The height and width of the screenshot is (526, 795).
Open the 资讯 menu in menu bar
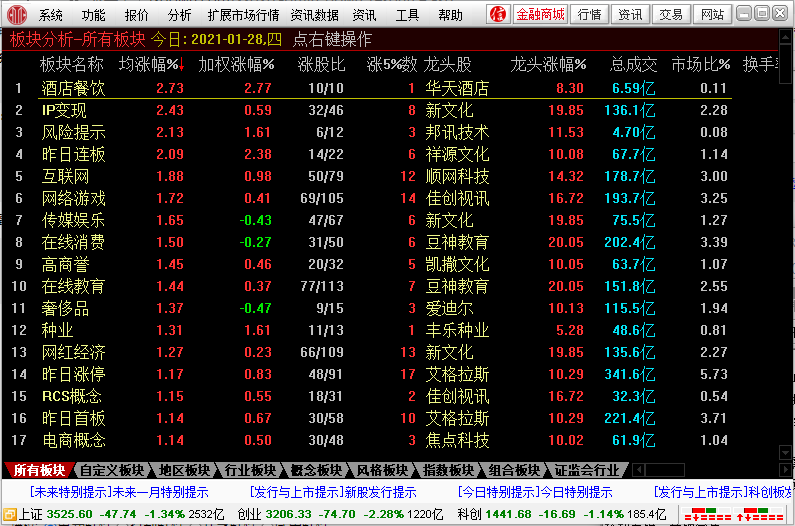pos(364,15)
